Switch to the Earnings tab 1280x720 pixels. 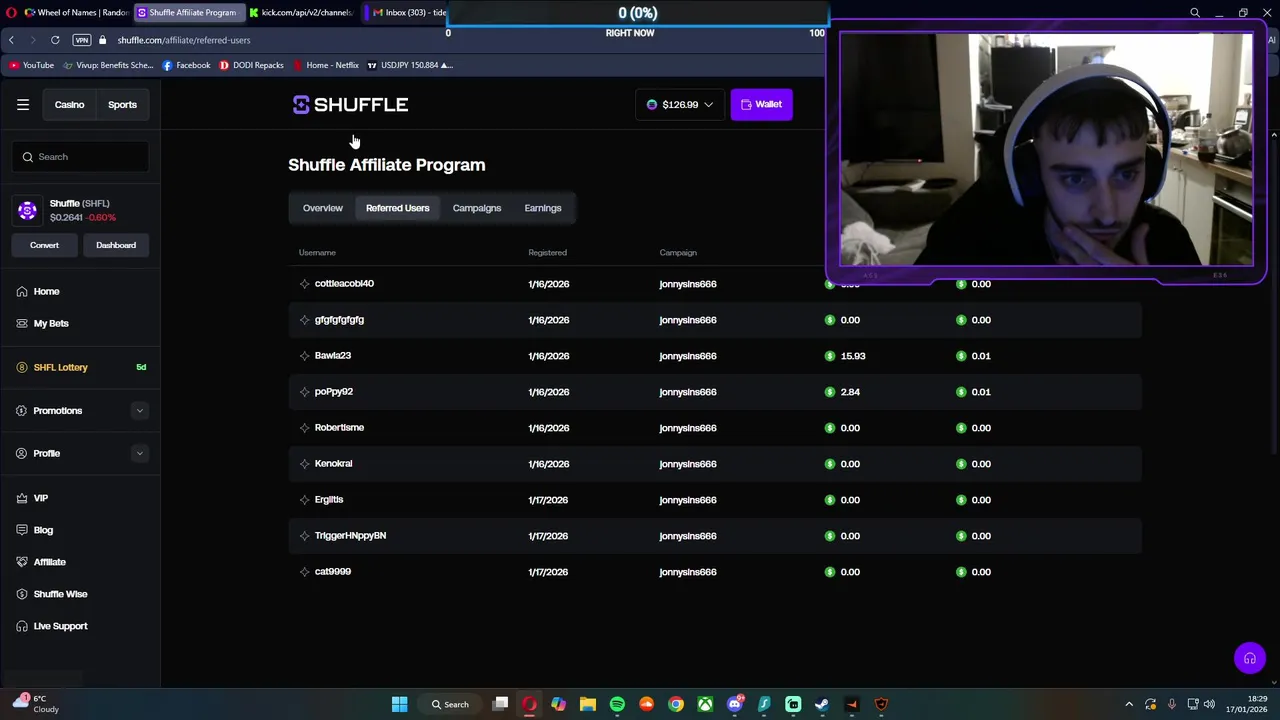point(543,208)
